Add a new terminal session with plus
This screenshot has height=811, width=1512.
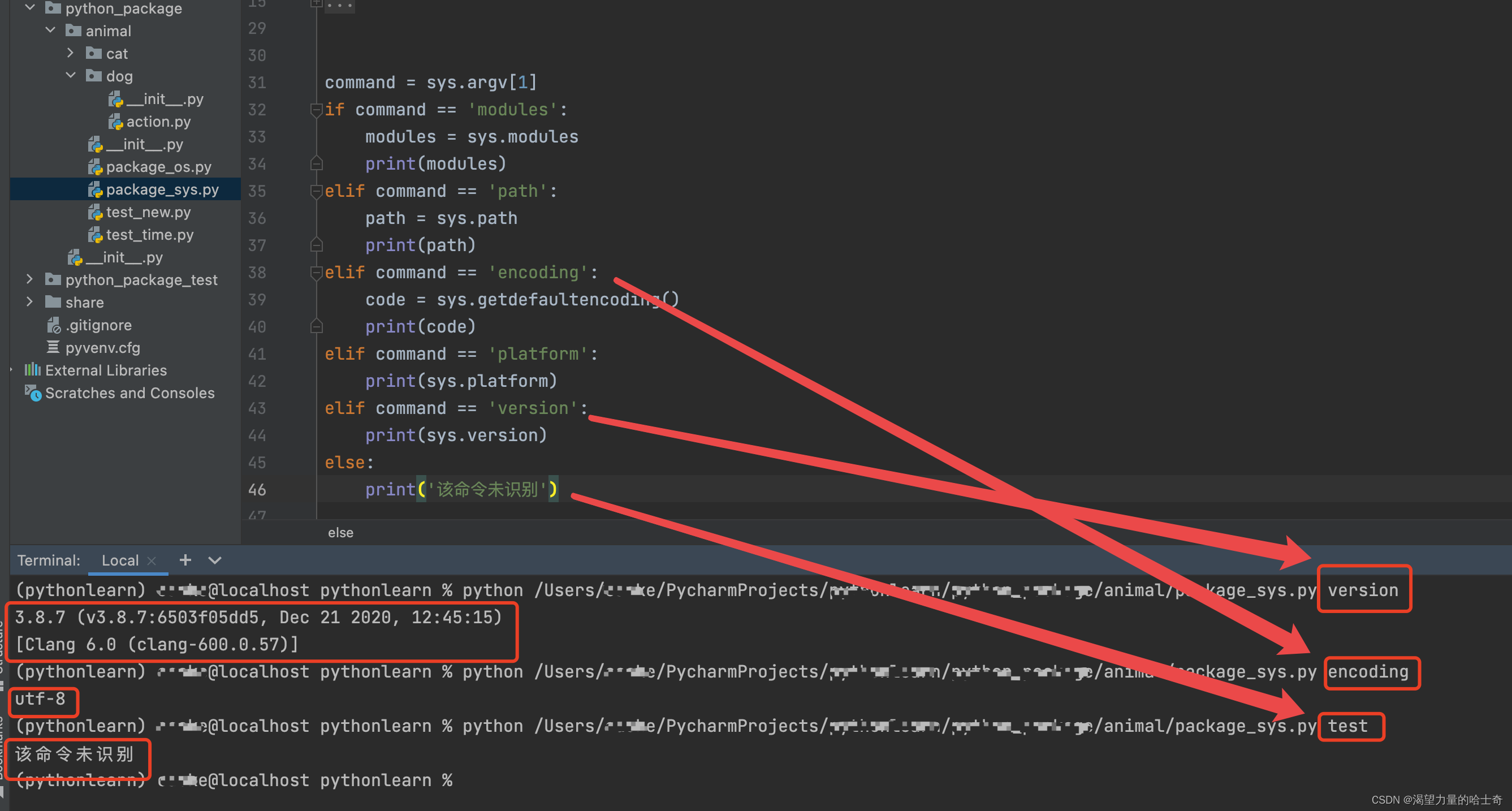click(185, 560)
